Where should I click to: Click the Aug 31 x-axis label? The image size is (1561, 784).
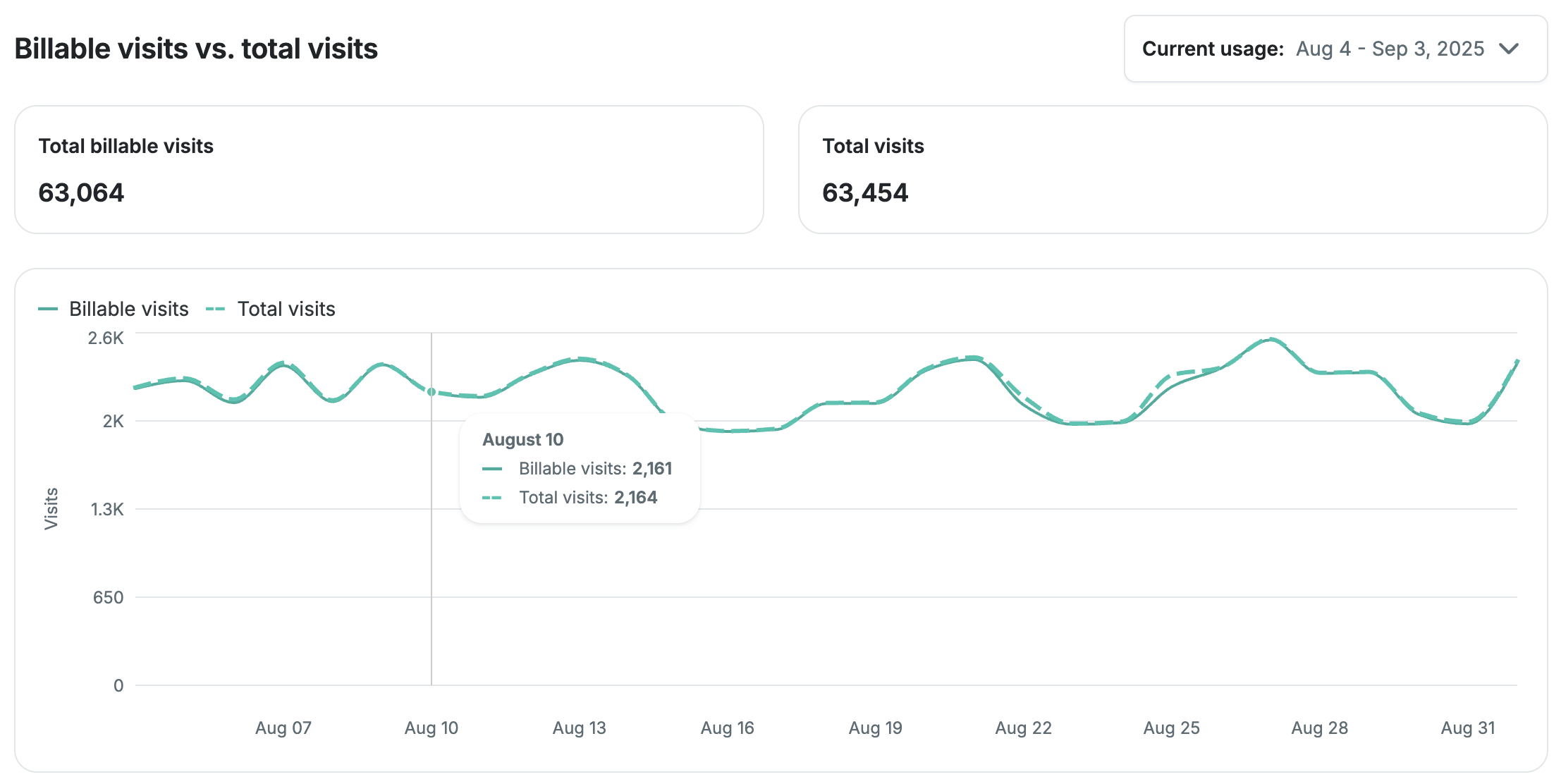(1467, 728)
